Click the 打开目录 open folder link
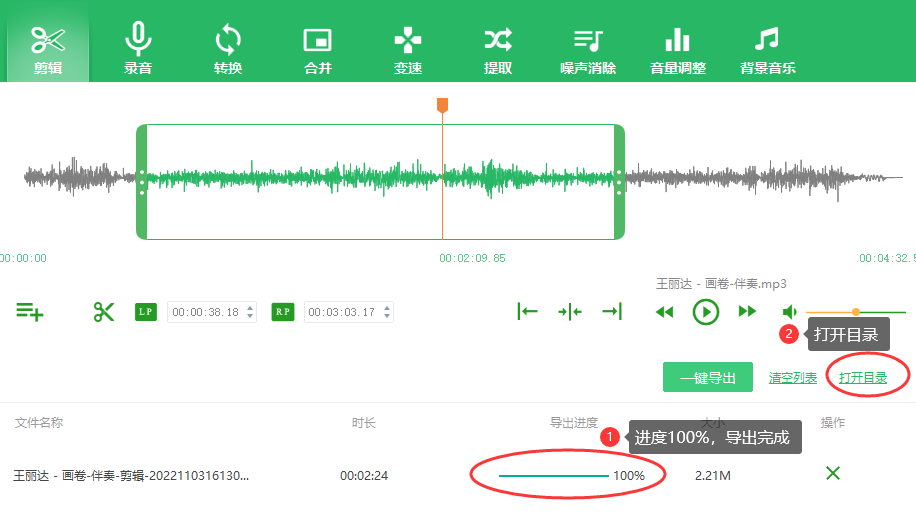The image size is (916, 530). pyautogui.click(x=863, y=378)
